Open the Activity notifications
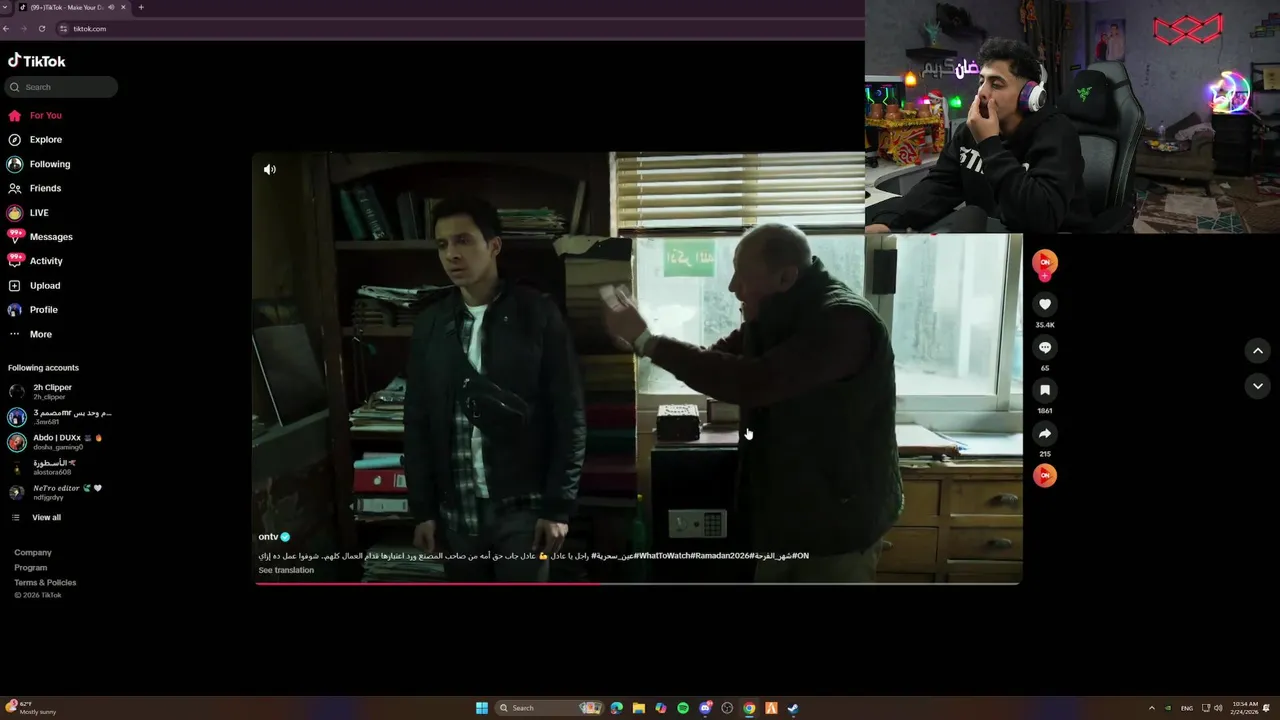 pyautogui.click(x=35, y=261)
